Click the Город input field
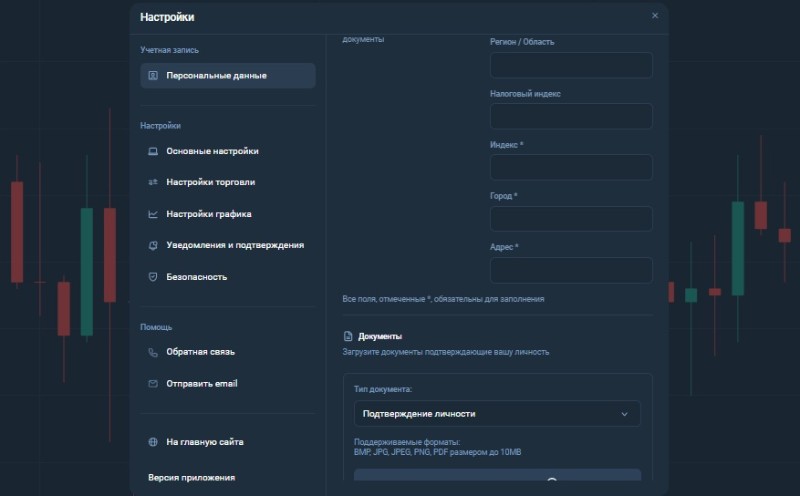 [571, 219]
